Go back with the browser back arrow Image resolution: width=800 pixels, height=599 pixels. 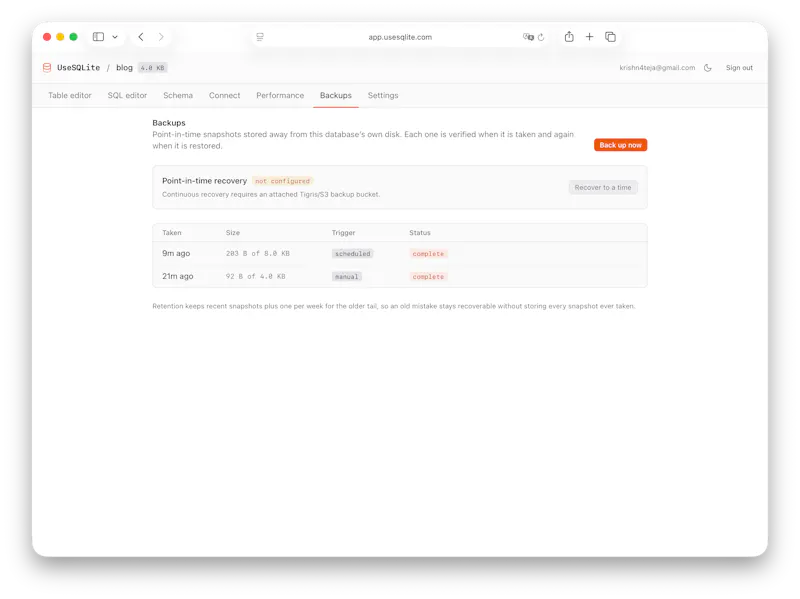141,37
